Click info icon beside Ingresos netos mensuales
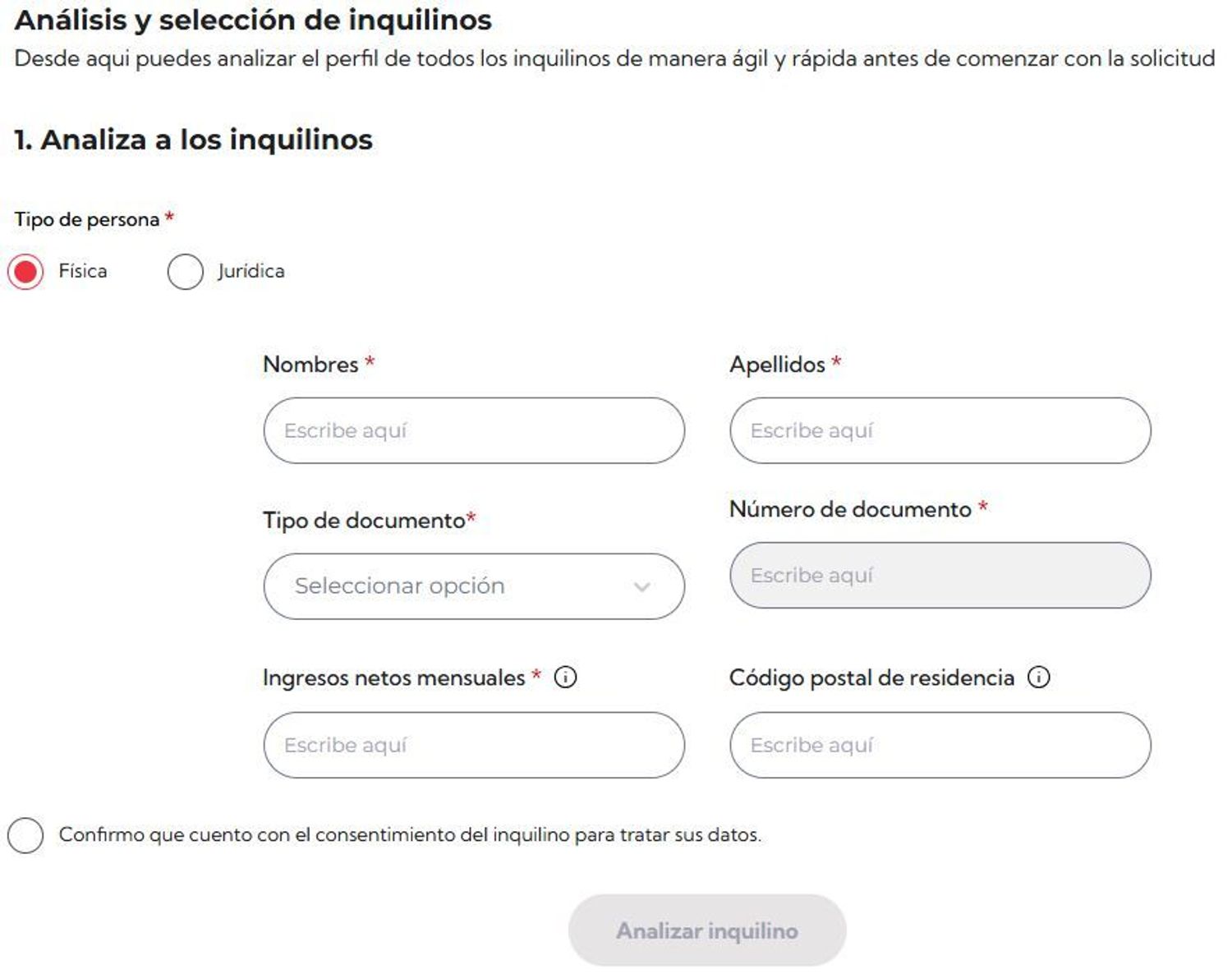 click(565, 678)
